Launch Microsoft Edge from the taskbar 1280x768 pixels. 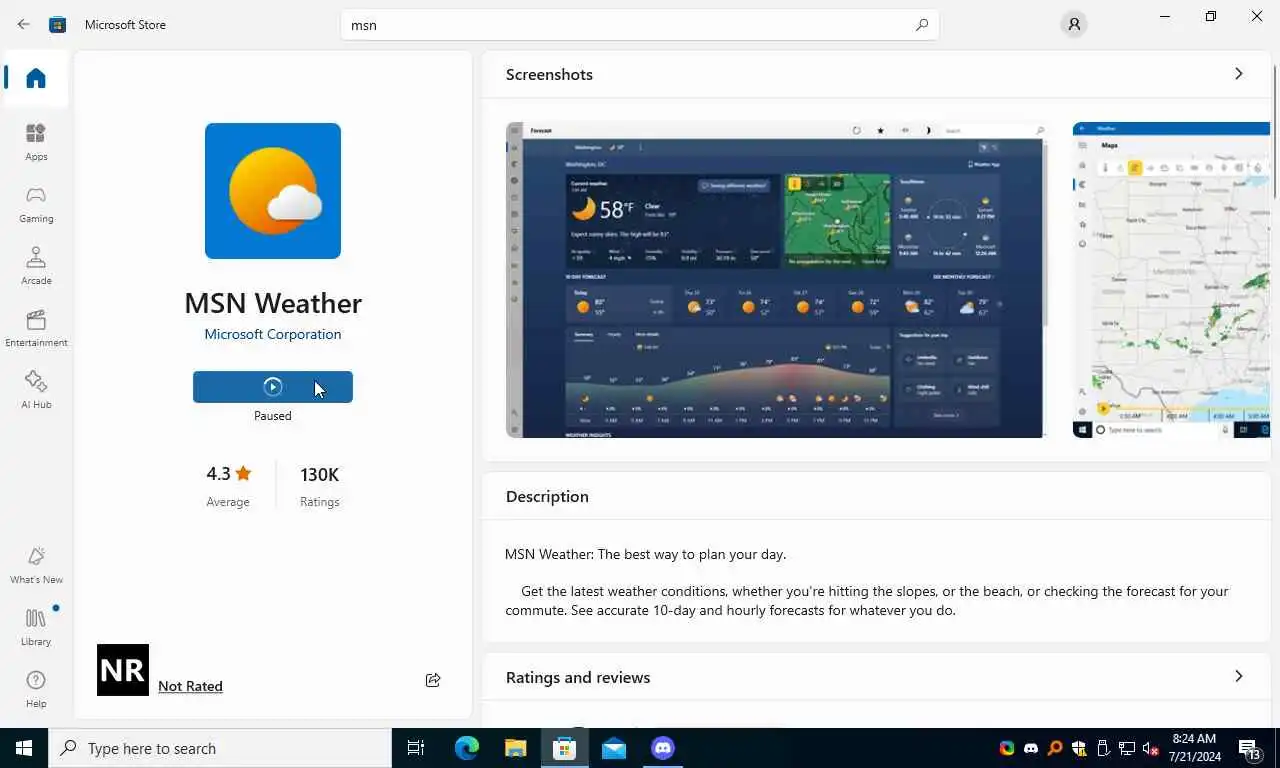467,748
